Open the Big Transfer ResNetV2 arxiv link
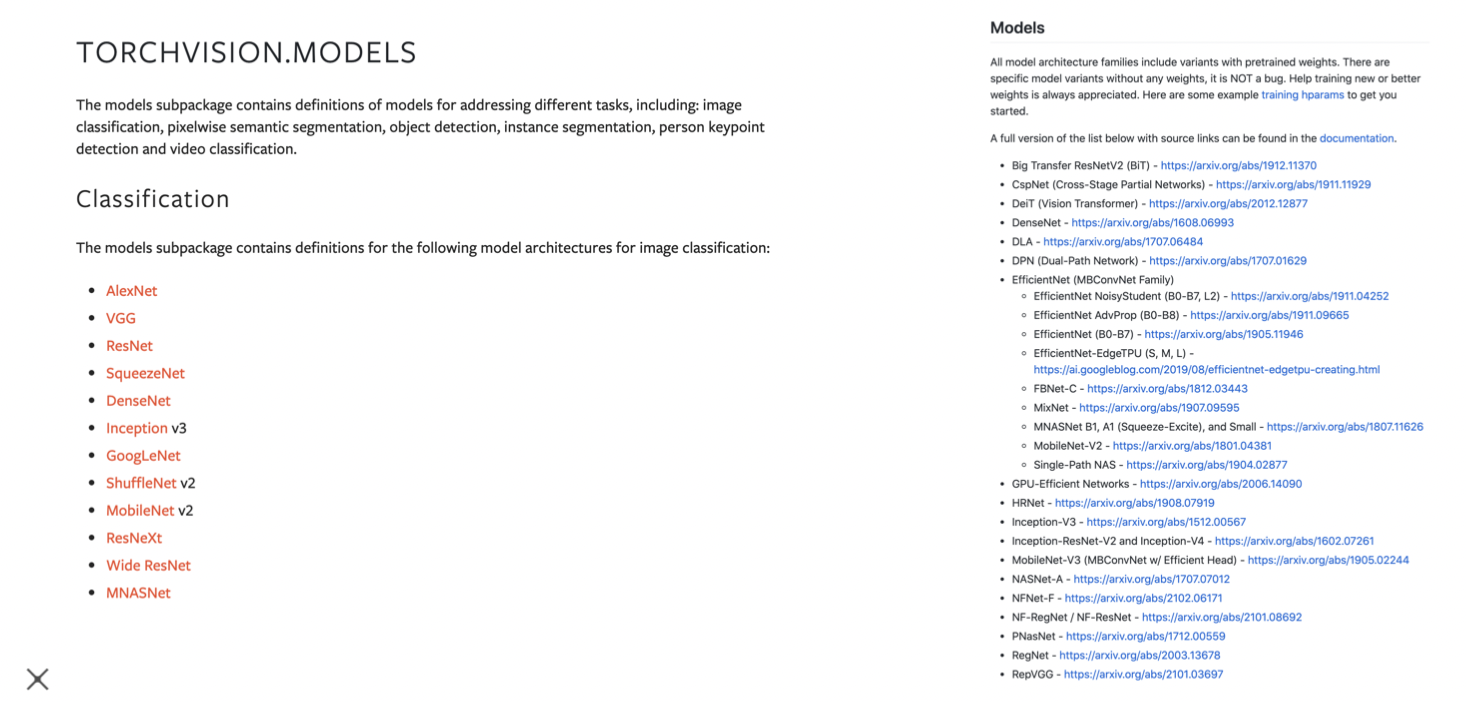This screenshot has width=1466, height=702. tap(1238, 166)
